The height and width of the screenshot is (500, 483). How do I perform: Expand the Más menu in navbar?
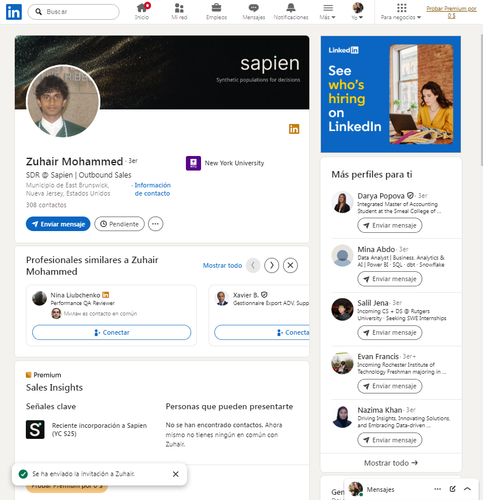(x=328, y=12)
